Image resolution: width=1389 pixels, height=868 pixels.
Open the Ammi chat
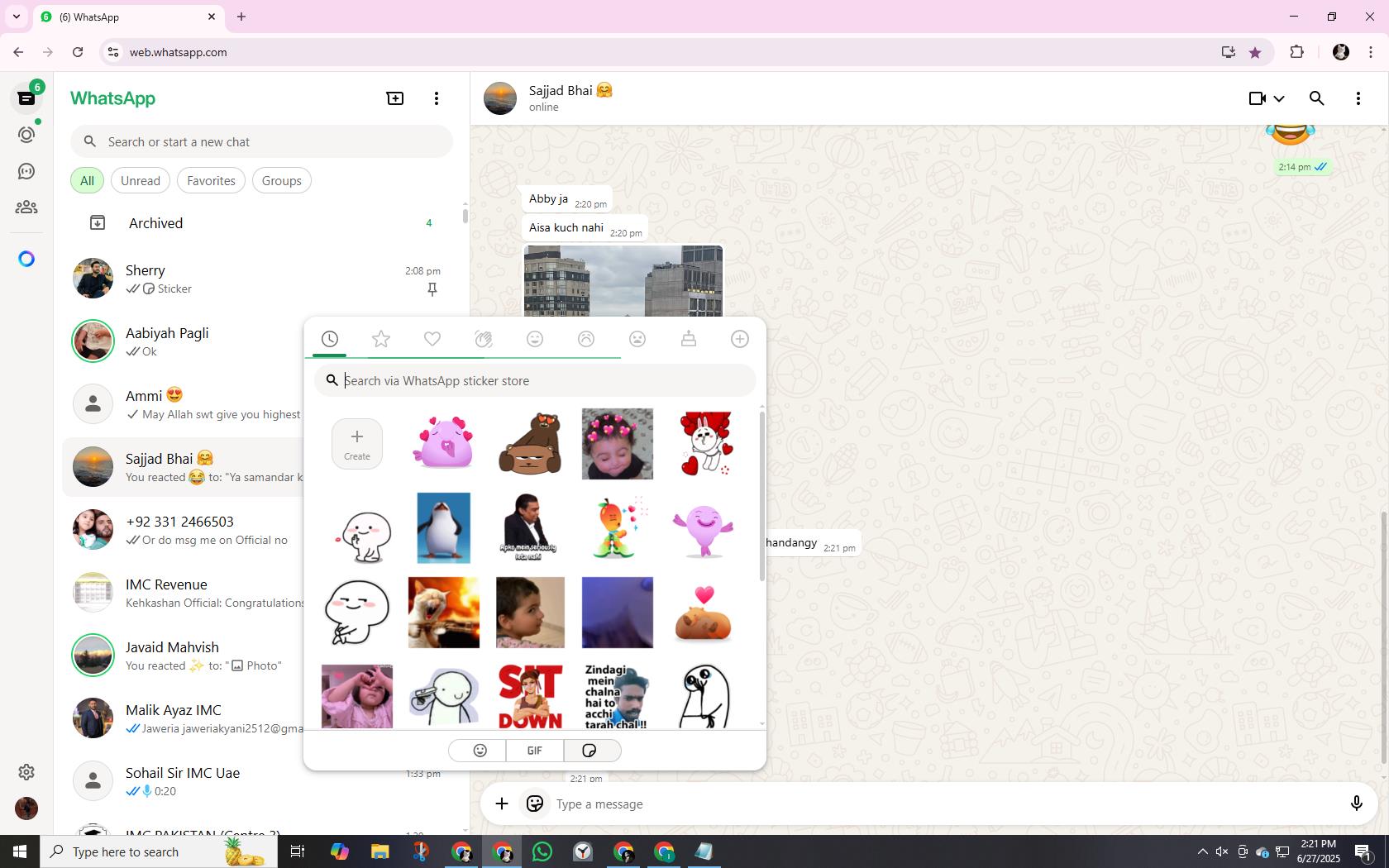(183, 404)
